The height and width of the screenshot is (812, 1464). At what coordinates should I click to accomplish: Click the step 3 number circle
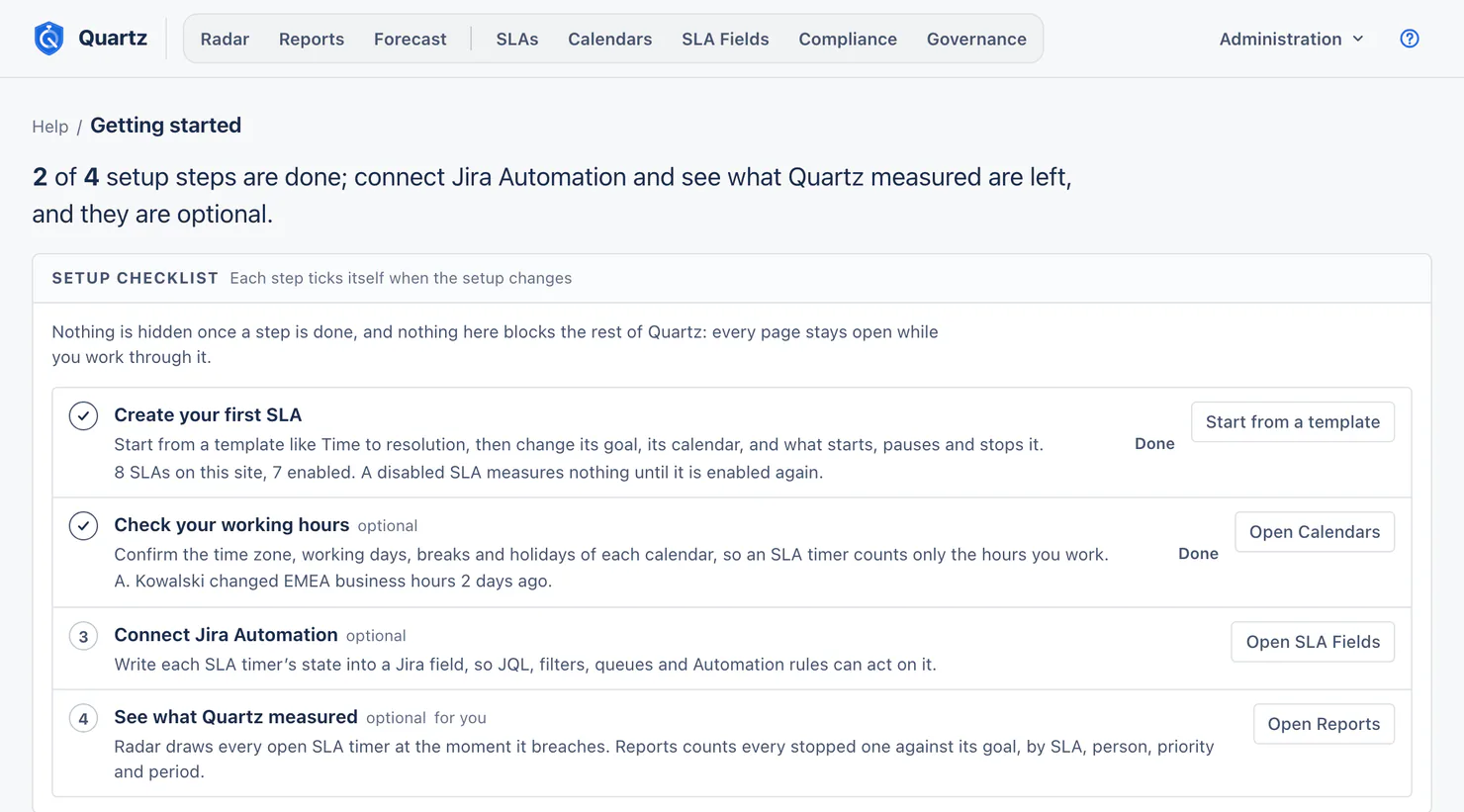coord(83,636)
